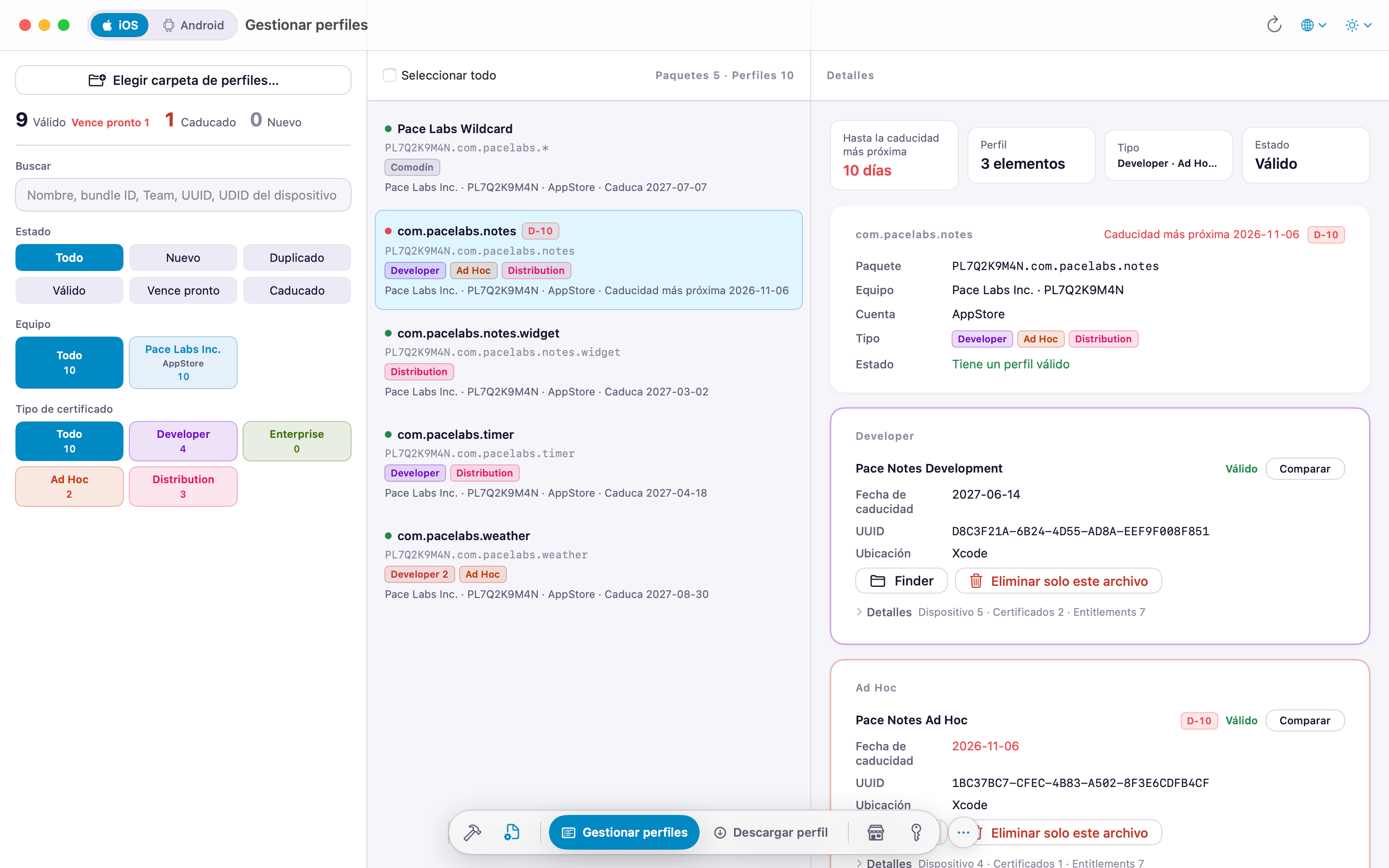Screen dimensions: 1389x868
Task: Select com.pacelabs.timer package row
Action: [x=588, y=463]
